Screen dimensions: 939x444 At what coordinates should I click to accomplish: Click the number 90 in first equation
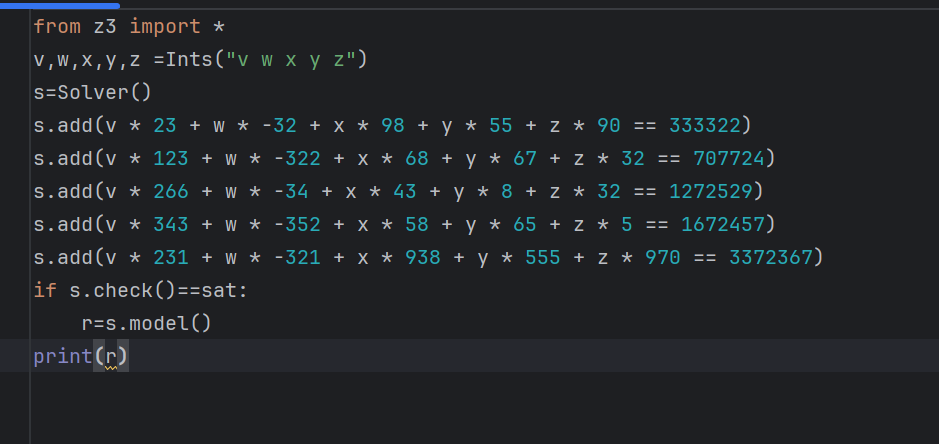tap(608, 126)
